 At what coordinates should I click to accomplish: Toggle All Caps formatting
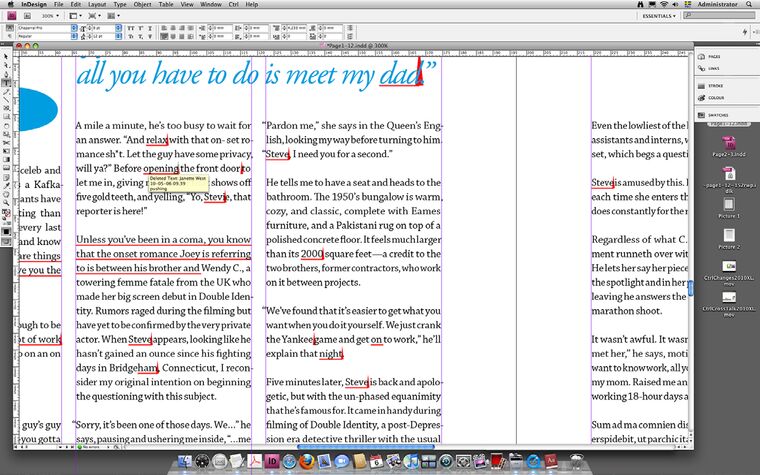[x=131, y=29]
